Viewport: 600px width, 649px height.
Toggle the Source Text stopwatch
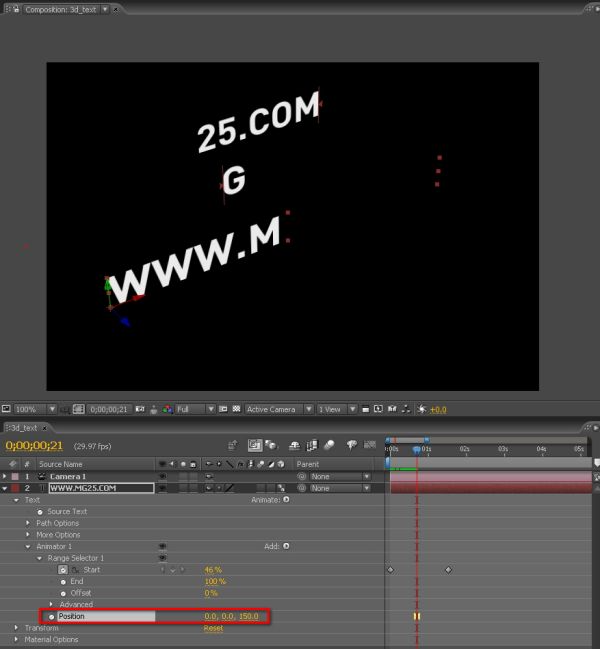click(x=40, y=512)
